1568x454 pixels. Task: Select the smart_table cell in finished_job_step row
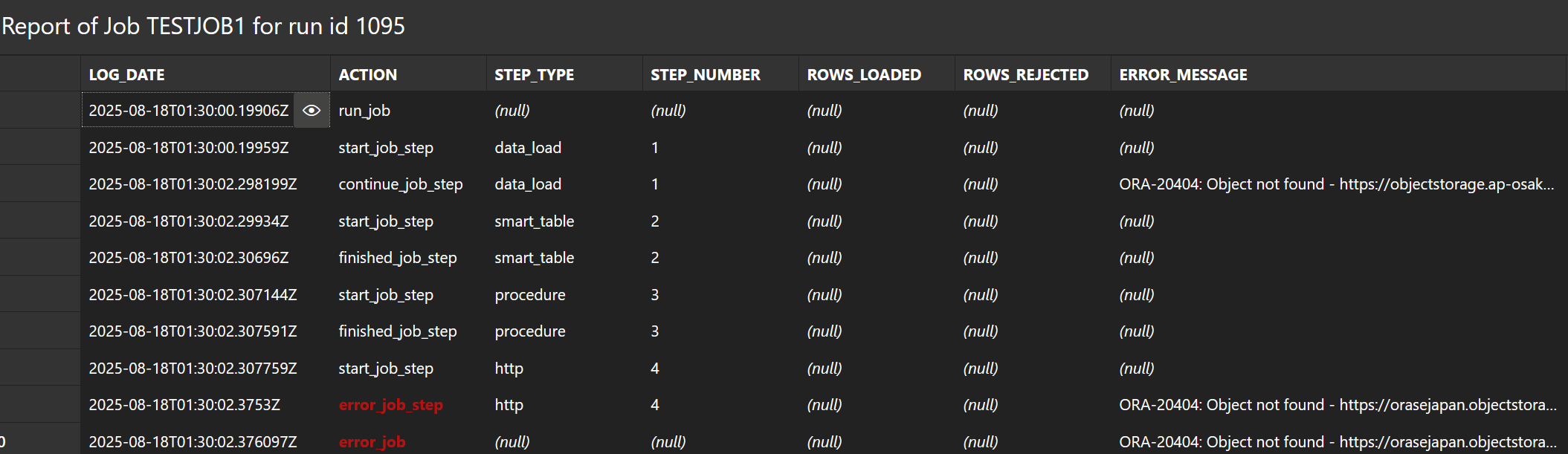coord(564,258)
